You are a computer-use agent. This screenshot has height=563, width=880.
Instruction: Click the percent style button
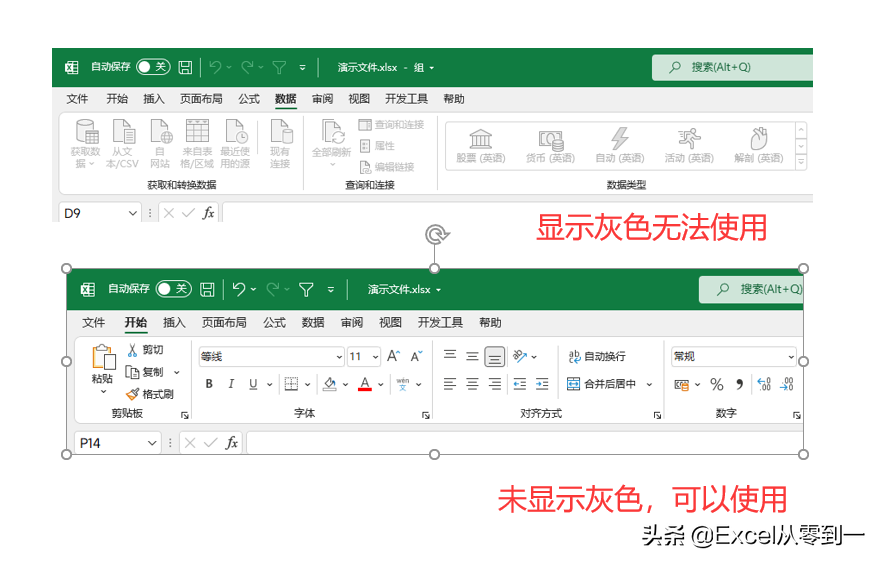pos(717,385)
